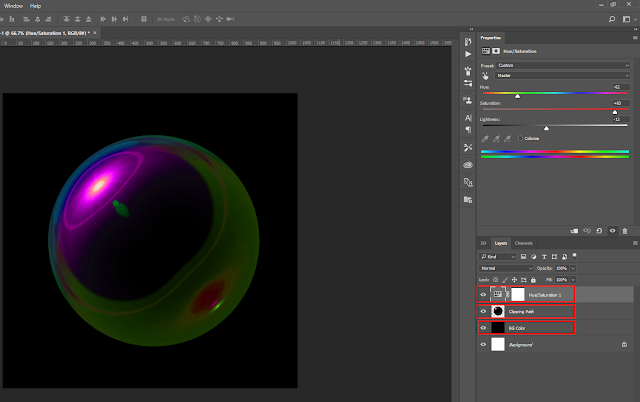Open the Master channel dropdown
640x402 pixels.
coord(563,76)
